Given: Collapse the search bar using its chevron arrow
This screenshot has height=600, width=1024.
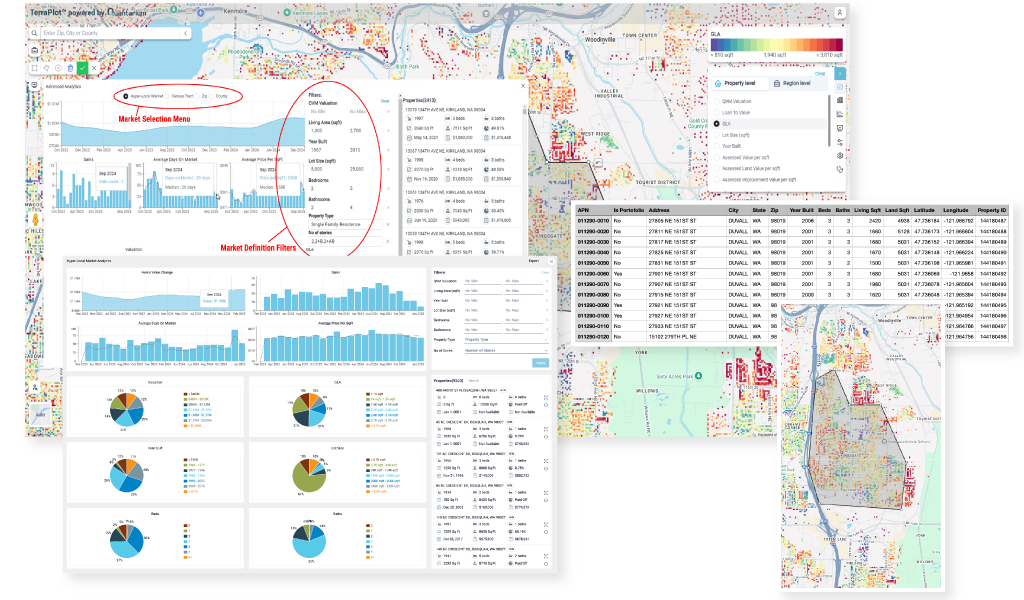Looking at the screenshot, I should (185, 33).
